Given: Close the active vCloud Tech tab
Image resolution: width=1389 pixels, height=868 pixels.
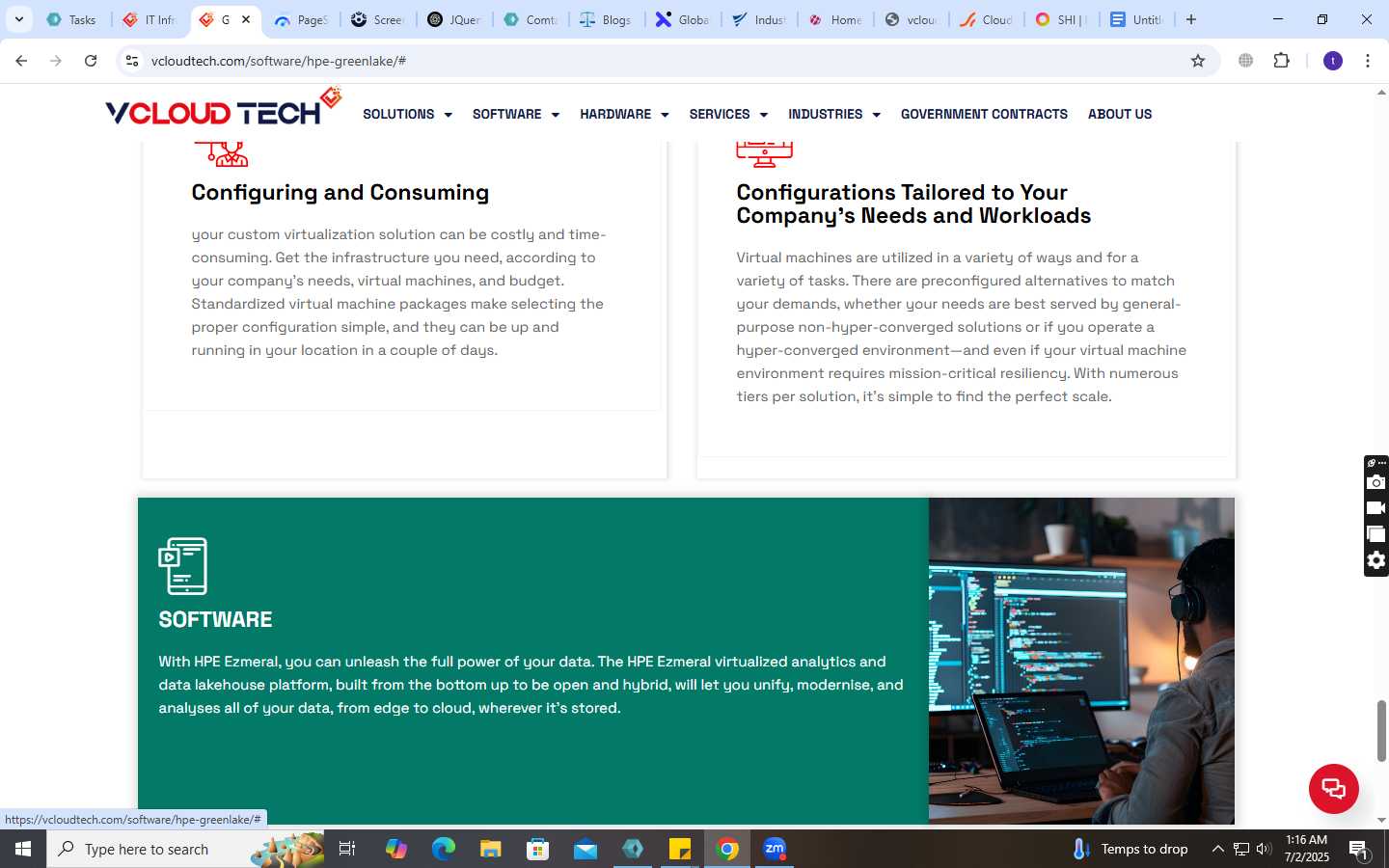Looking at the screenshot, I should [x=246, y=19].
